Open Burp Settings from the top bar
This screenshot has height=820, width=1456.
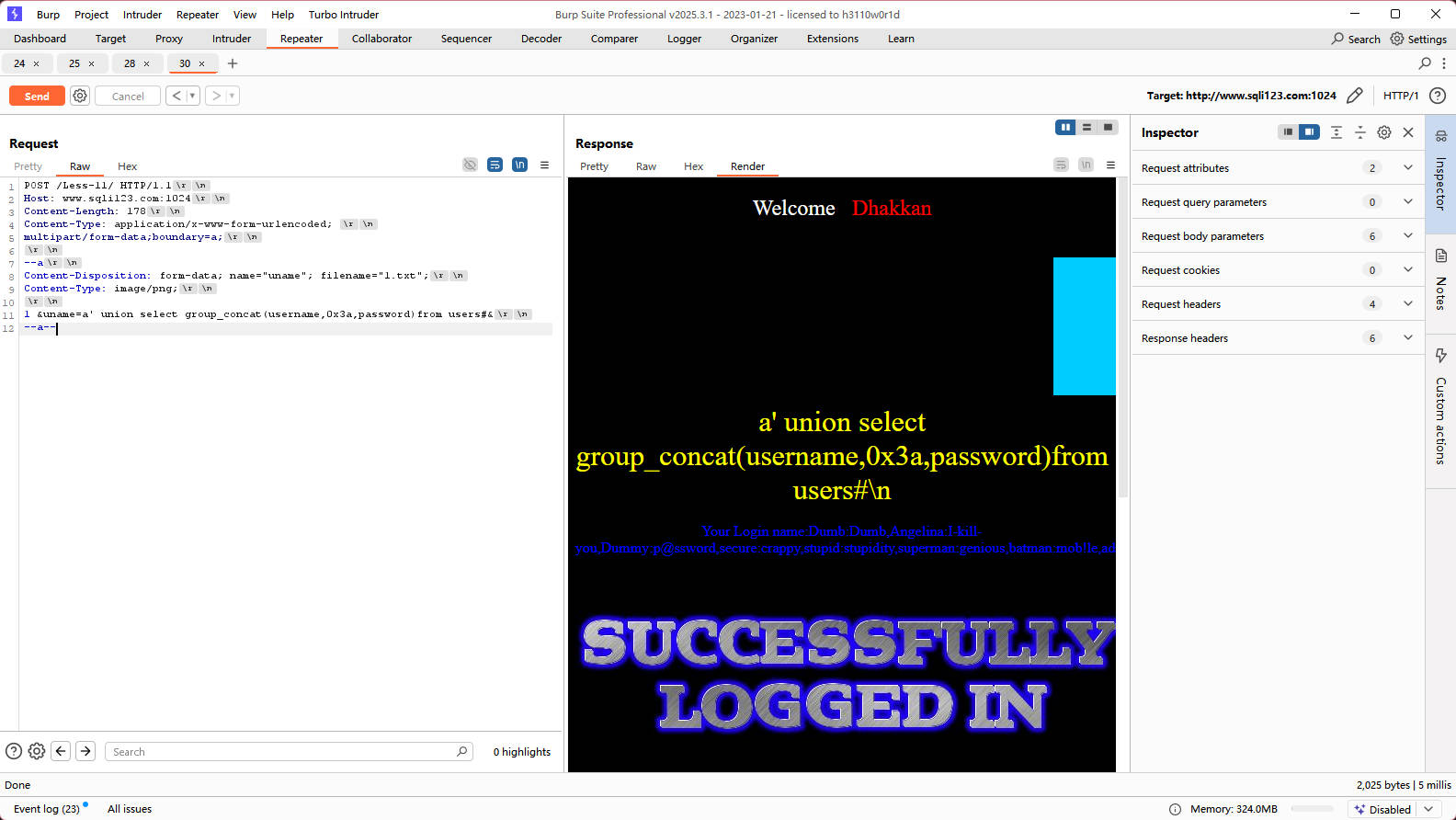1418,39
